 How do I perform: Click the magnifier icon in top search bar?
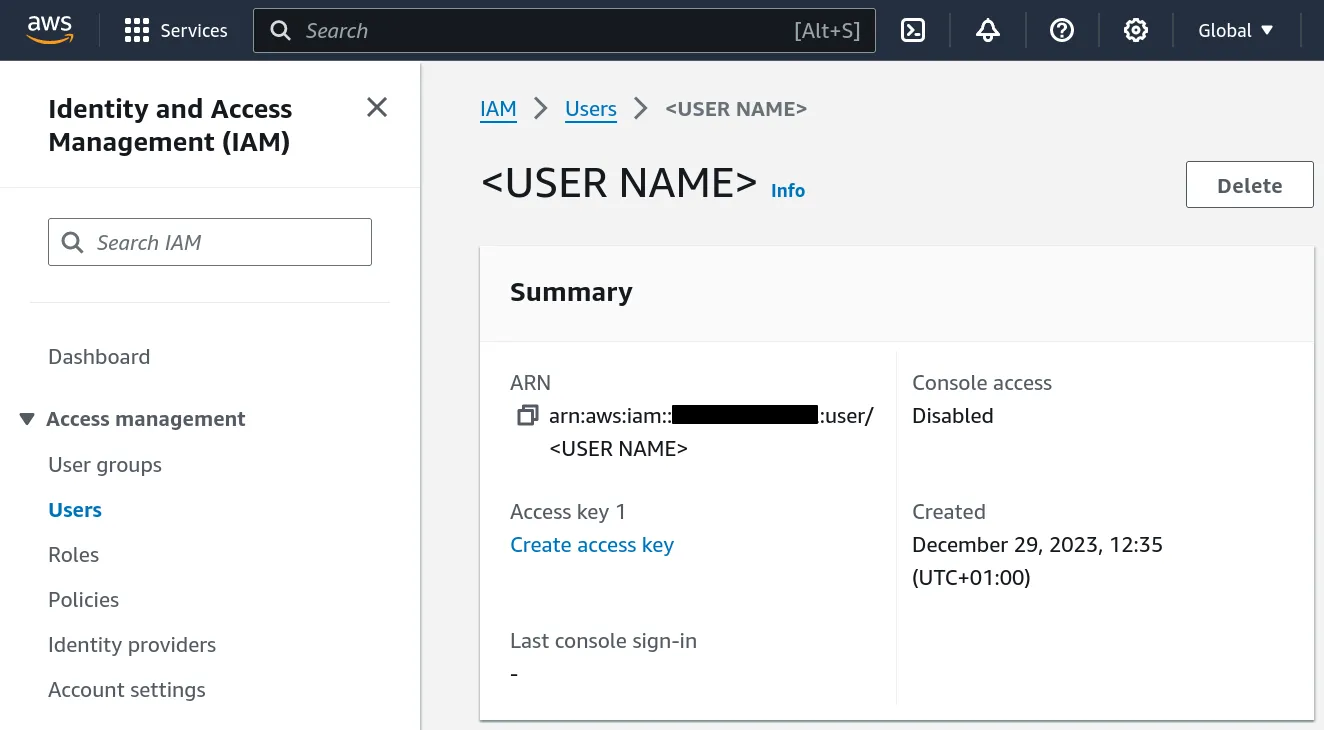(x=281, y=31)
